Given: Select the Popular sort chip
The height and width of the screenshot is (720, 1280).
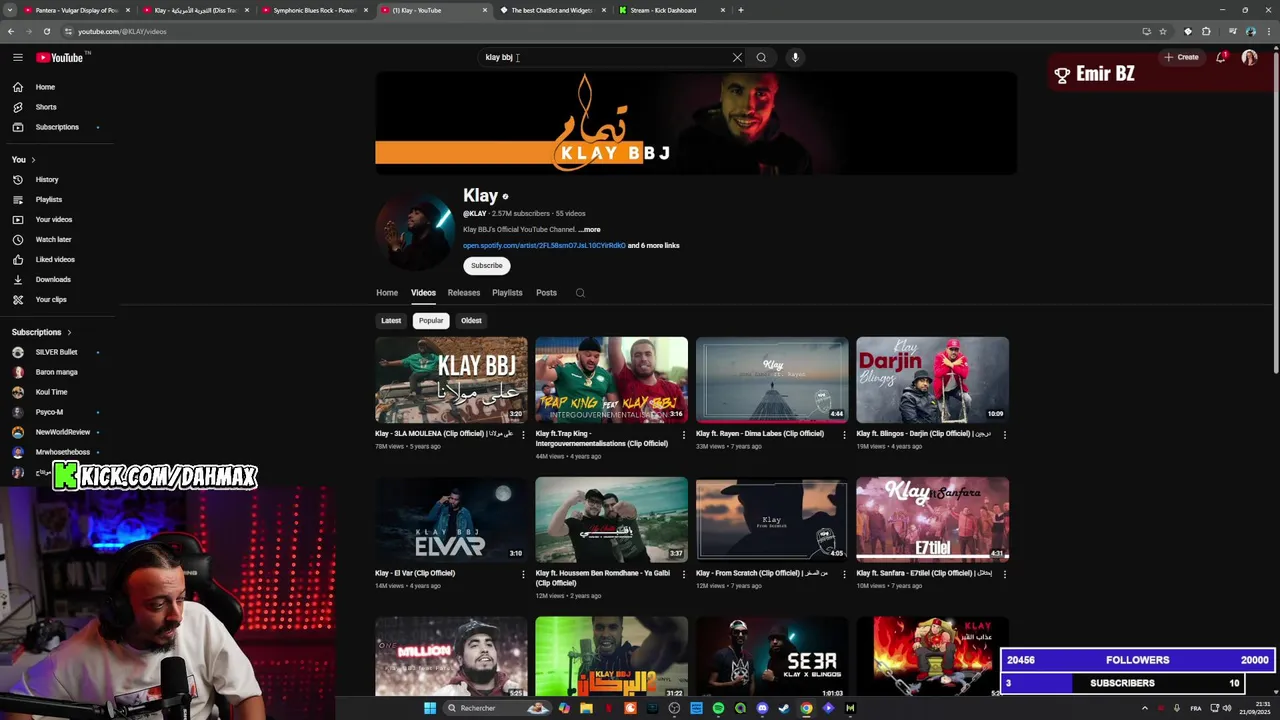Looking at the screenshot, I should click(x=431, y=321).
